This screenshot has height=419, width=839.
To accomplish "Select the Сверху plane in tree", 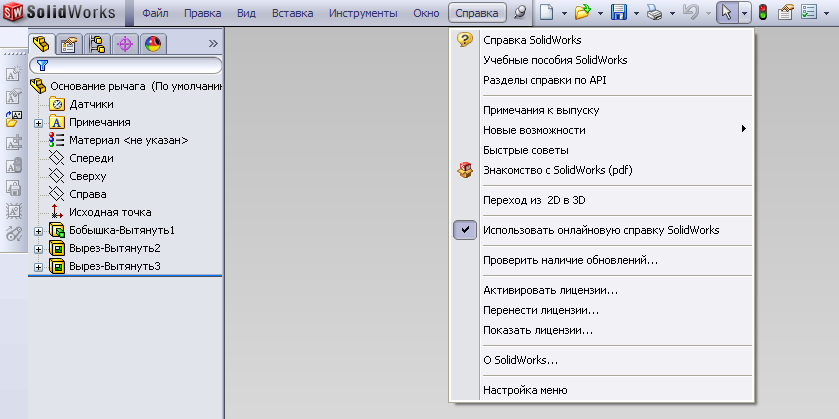I will [88, 177].
